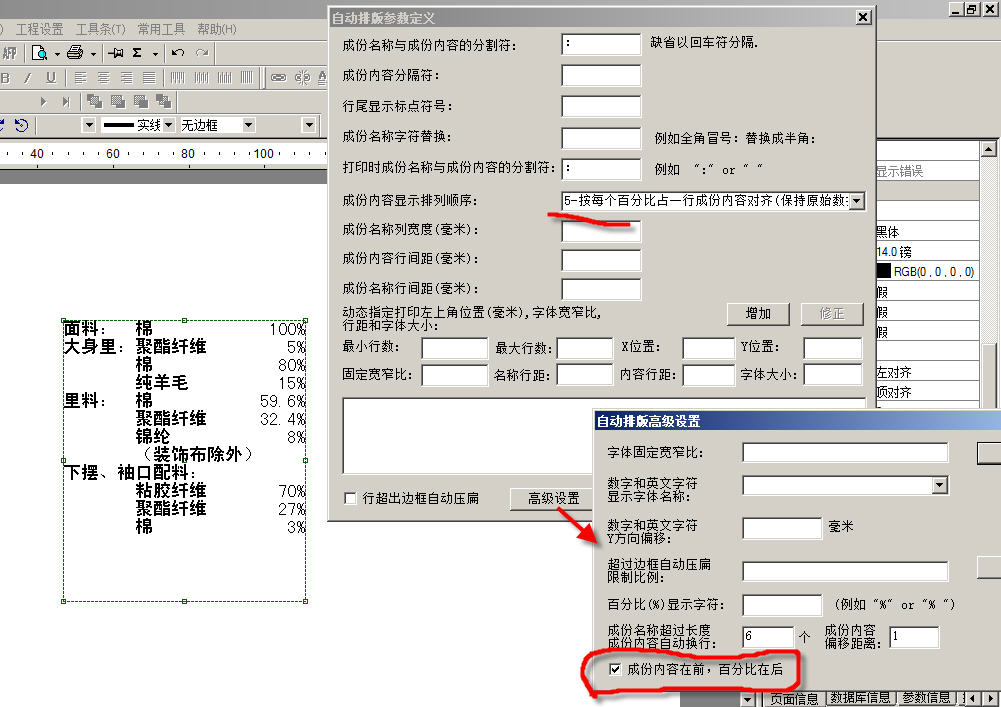1001x707 pixels.
Task: Click the last vertical-lines column icon
Action: click(247, 78)
